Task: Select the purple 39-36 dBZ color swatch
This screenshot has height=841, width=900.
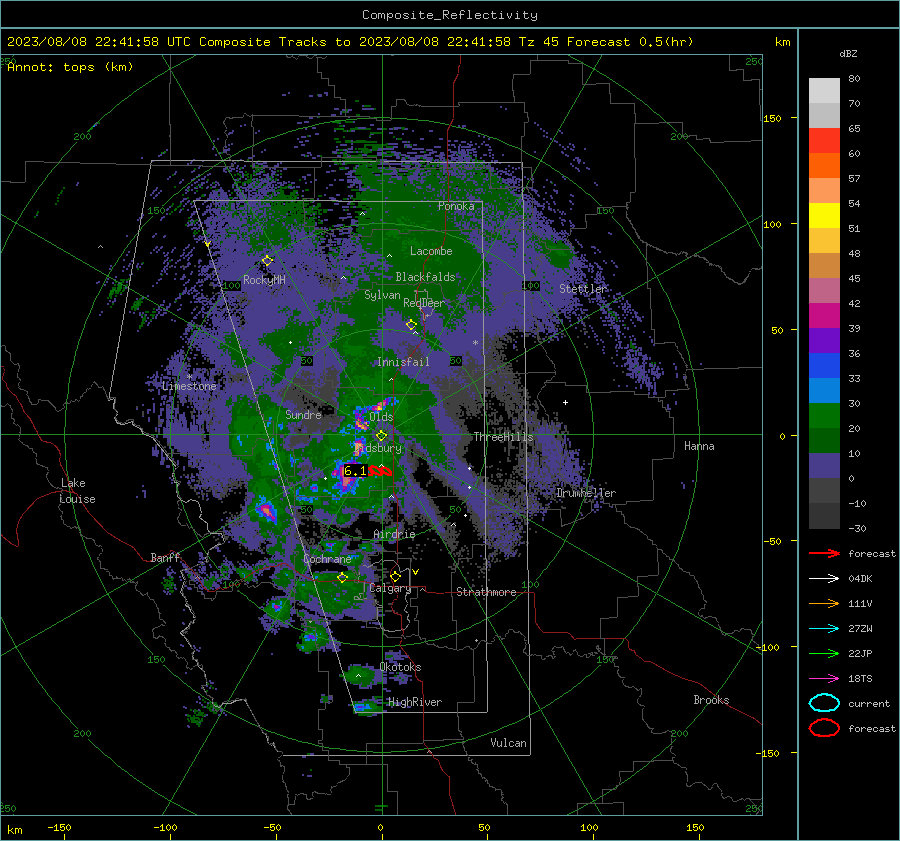Action: [824, 340]
